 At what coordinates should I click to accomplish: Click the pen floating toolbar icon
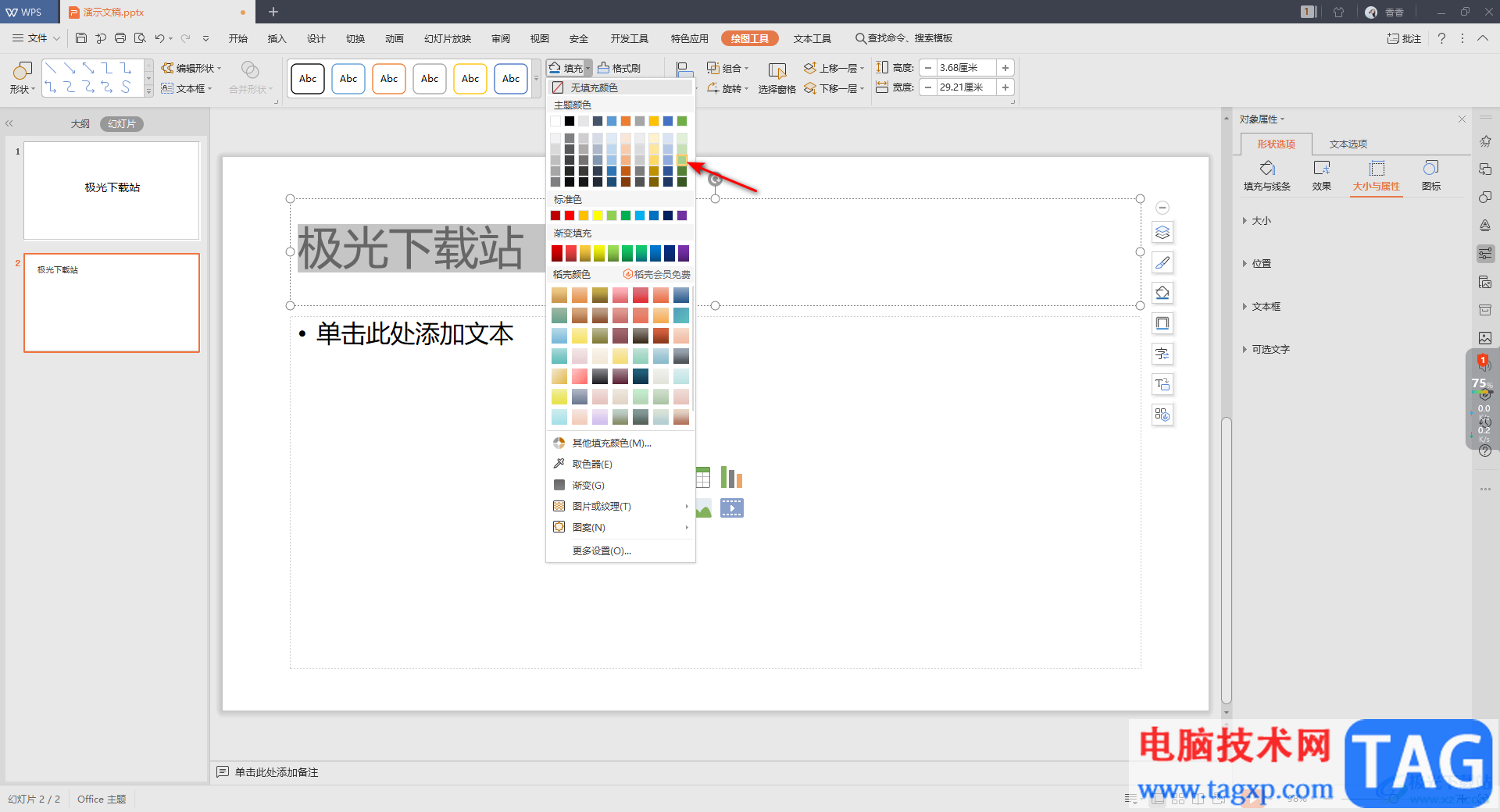point(1162,263)
